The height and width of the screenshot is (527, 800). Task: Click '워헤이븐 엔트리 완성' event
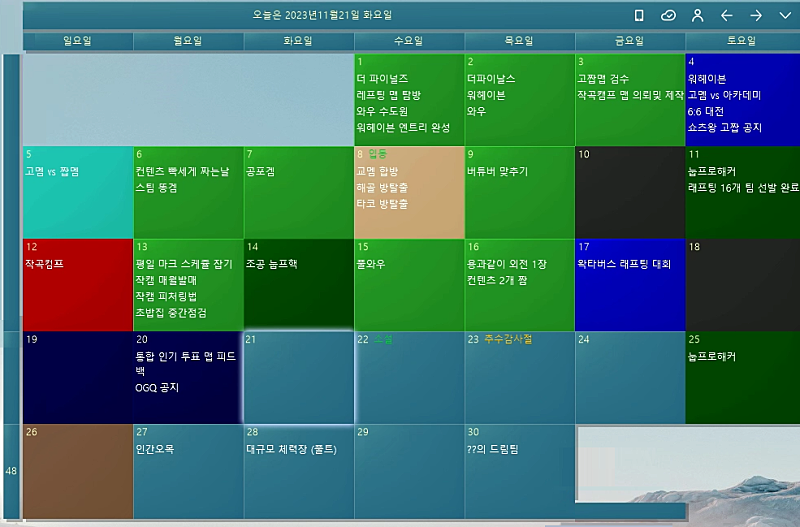pyautogui.click(x=403, y=128)
